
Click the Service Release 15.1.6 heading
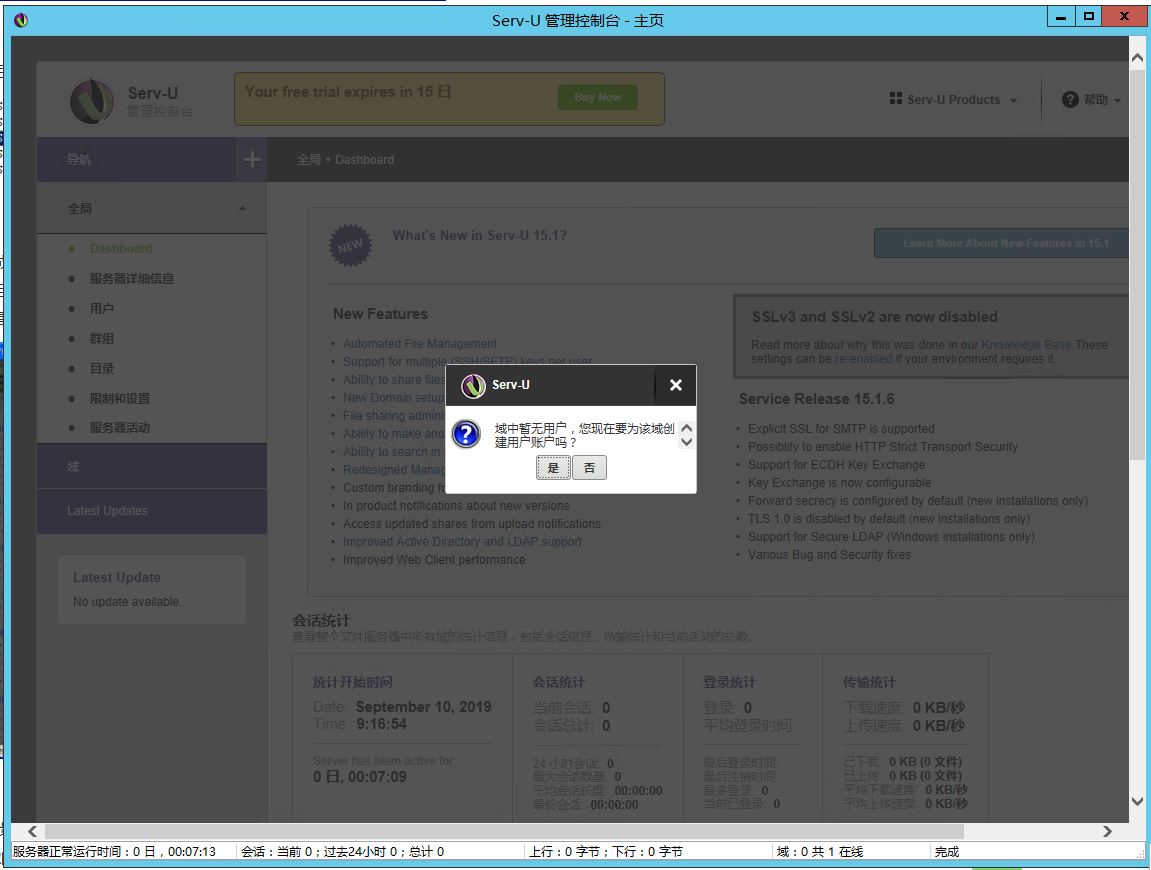pos(816,399)
